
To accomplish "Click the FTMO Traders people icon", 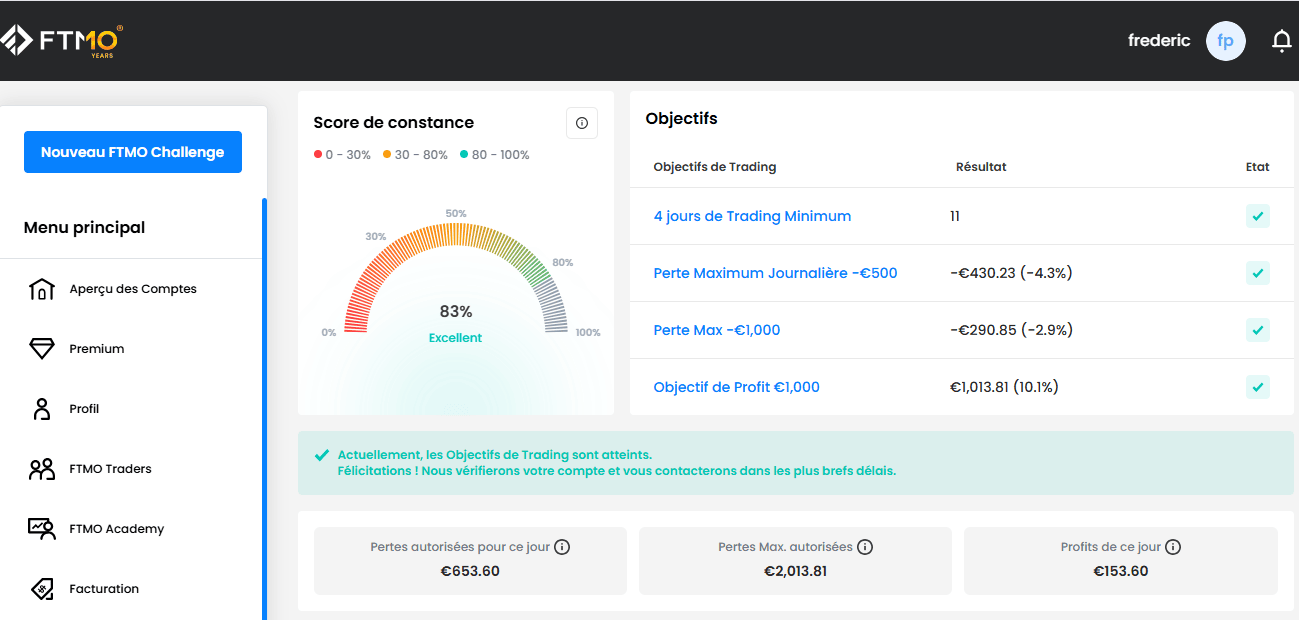I will point(42,469).
